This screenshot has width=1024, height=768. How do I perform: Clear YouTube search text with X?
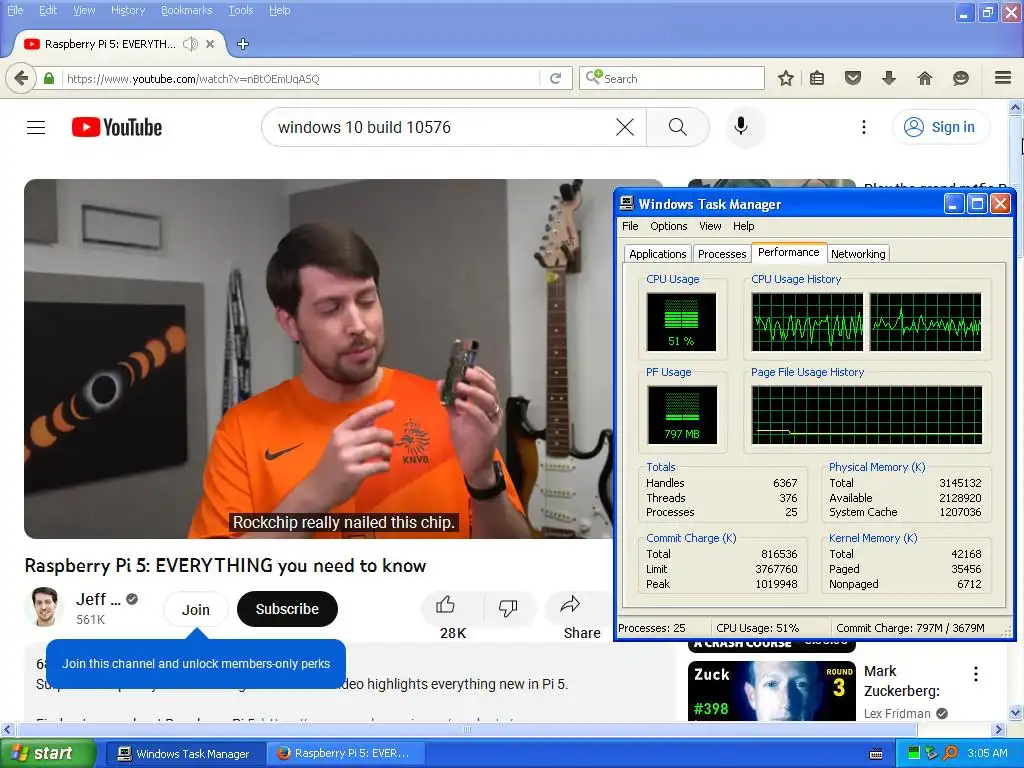625,127
